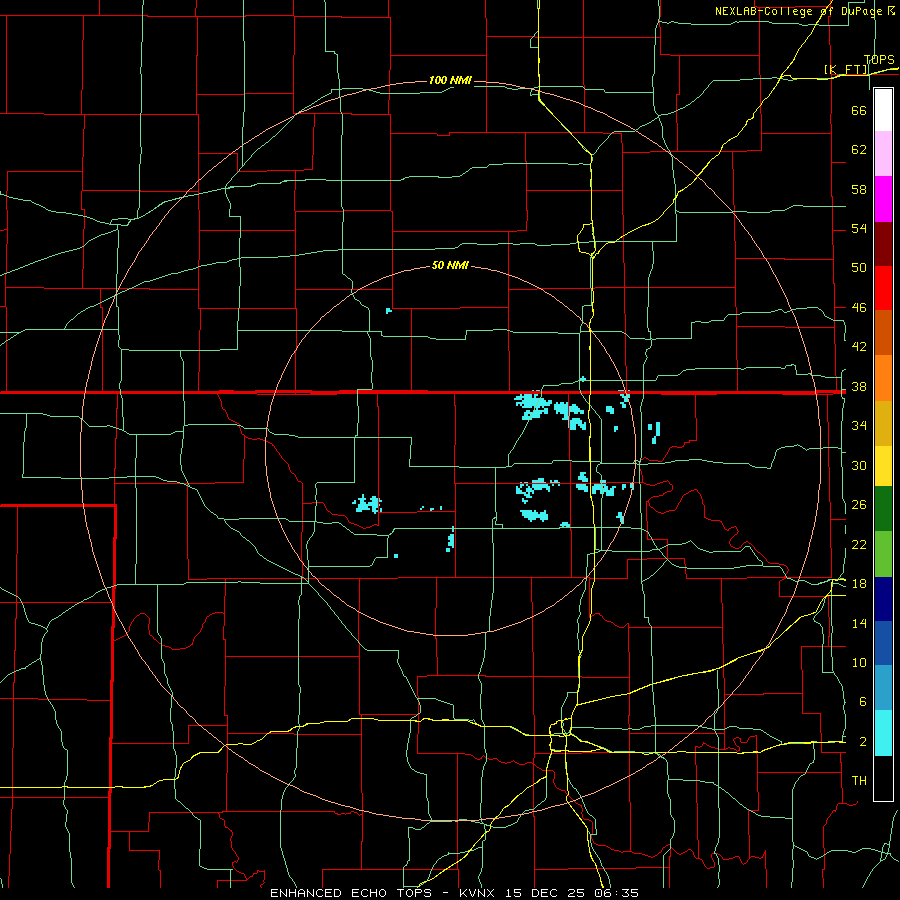
Task: Click the '18' legend value
Action: pos(859,584)
